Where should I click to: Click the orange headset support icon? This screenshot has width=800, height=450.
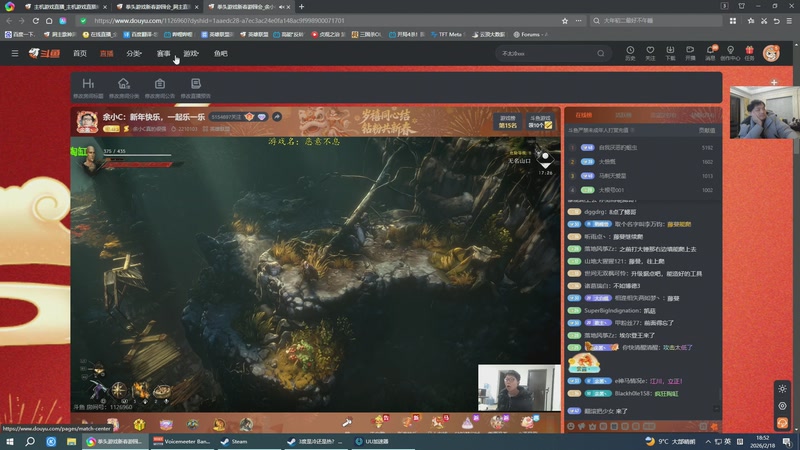[x=782, y=423]
